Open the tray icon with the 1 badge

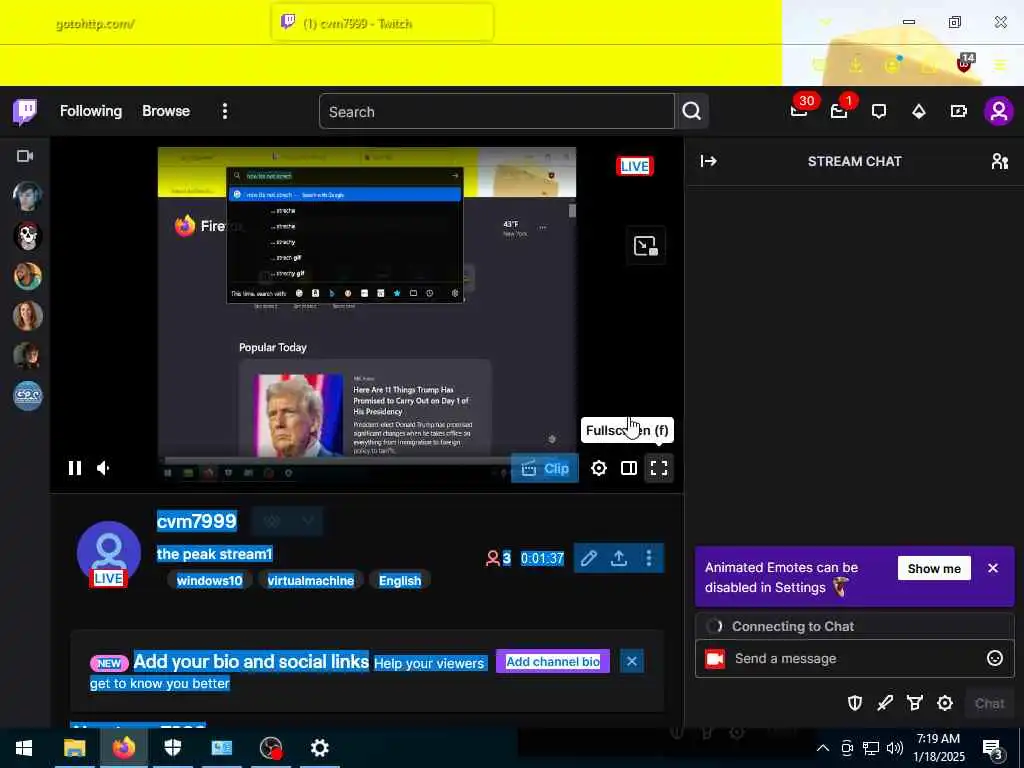[x=840, y=110]
